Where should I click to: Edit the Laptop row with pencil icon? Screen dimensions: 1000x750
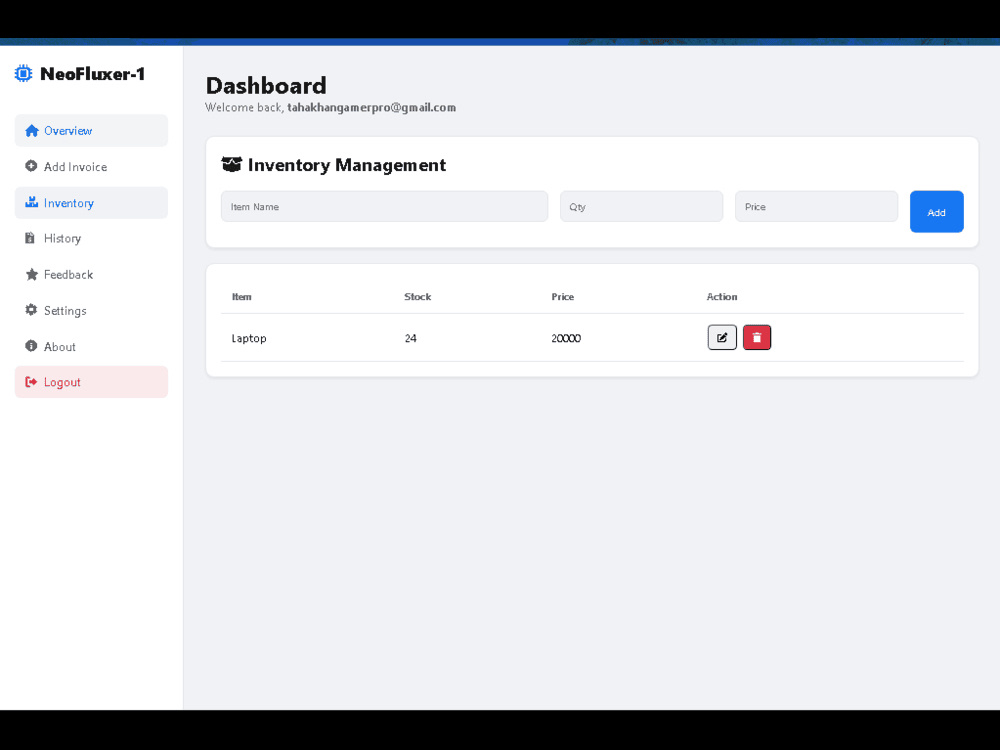[x=722, y=337]
